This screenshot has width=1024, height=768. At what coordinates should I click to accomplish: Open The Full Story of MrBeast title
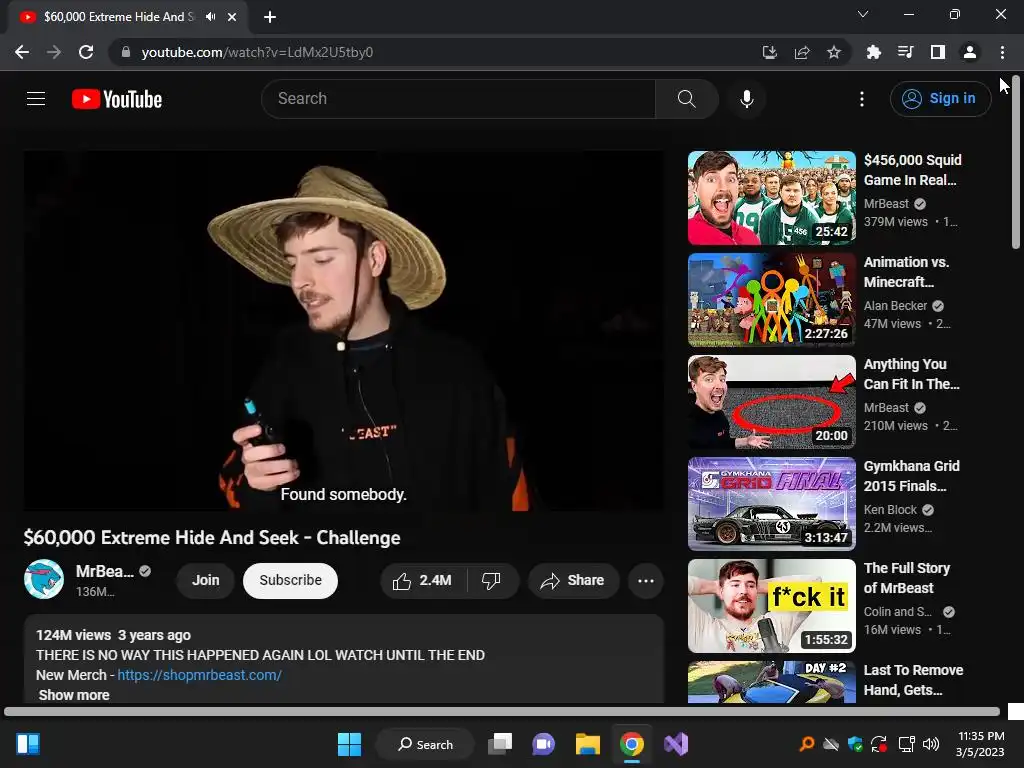[x=906, y=578]
